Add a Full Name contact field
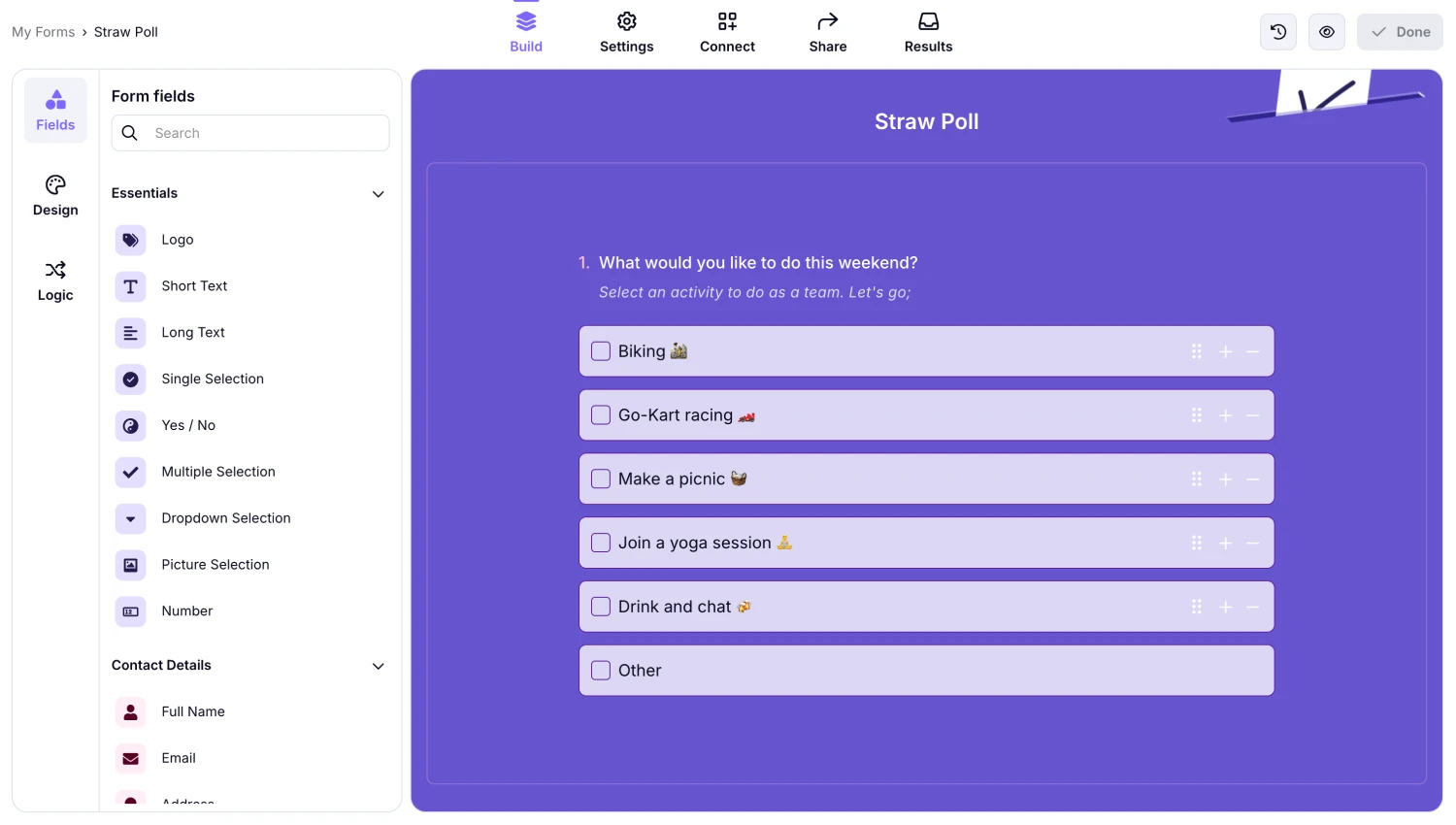The height and width of the screenshot is (825, 1456). click(192, 711)
